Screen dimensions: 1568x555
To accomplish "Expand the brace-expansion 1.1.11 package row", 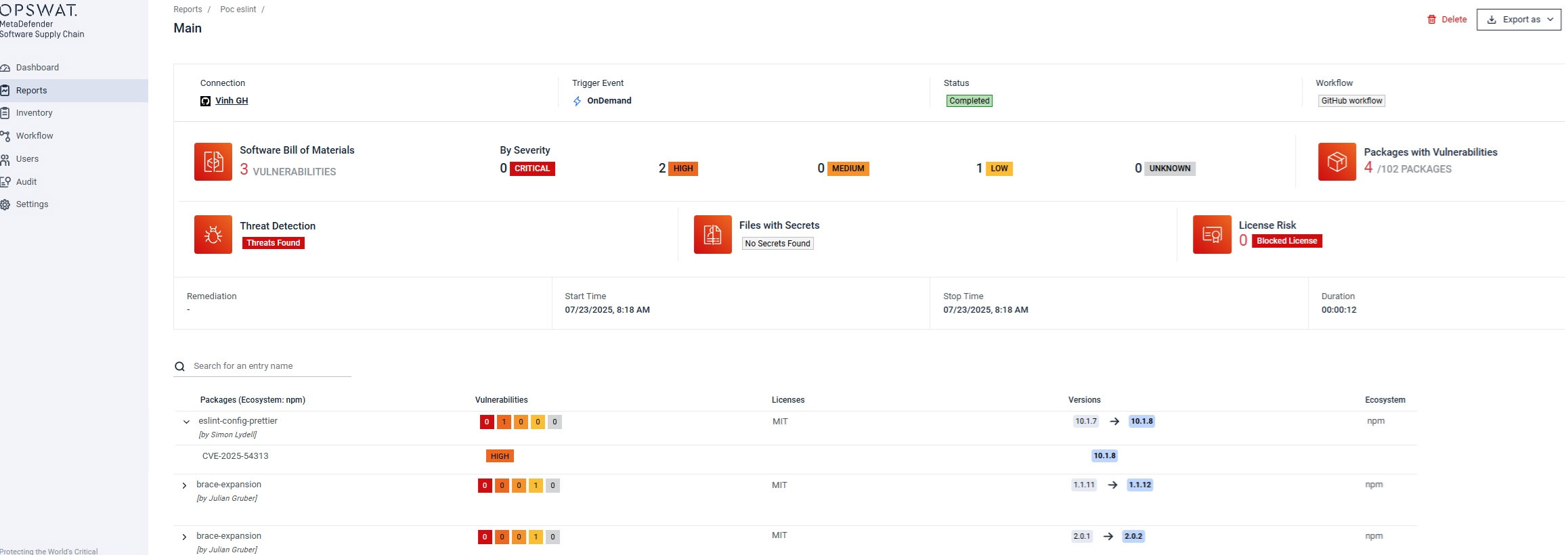I will [184, 485].
